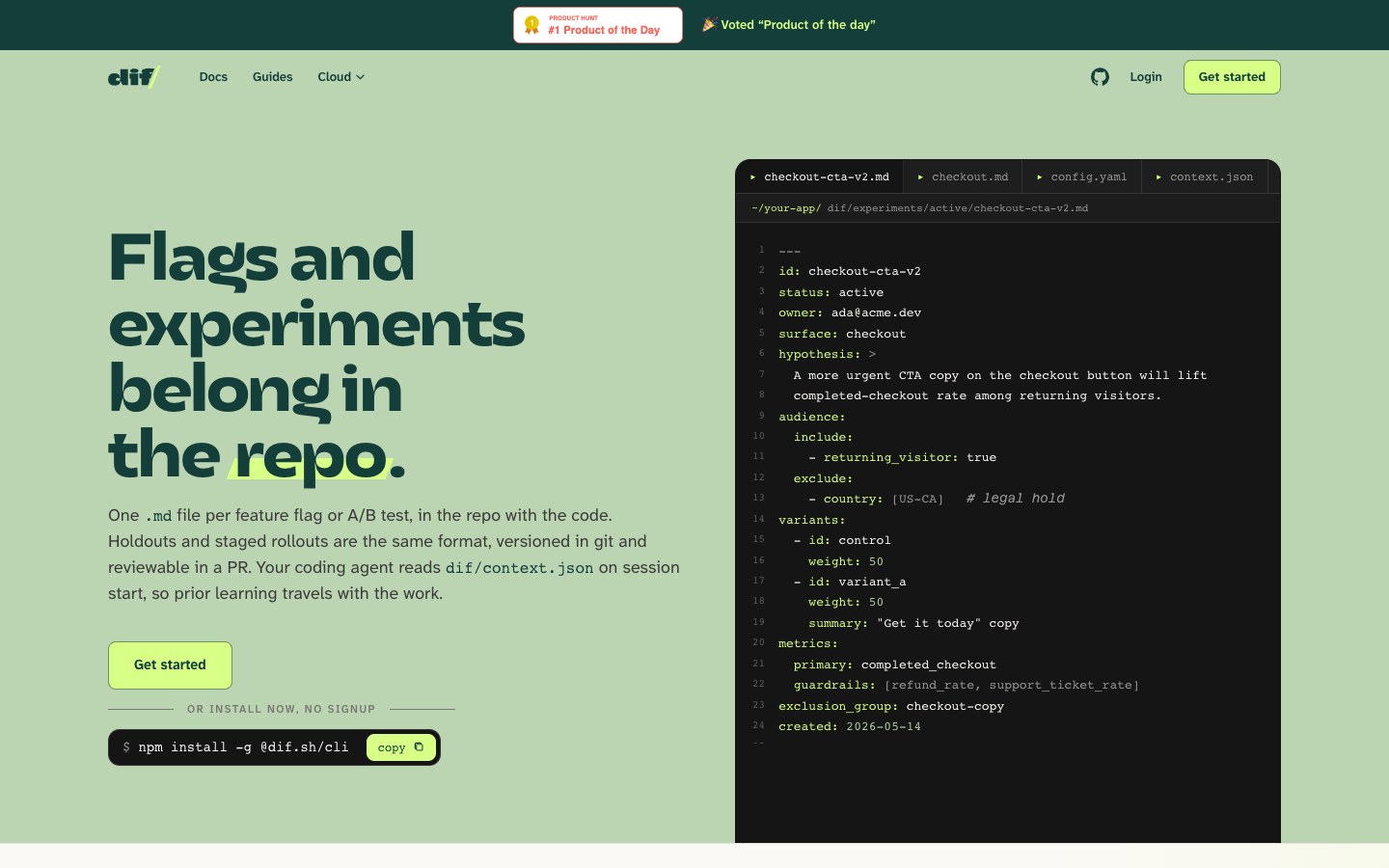Click the "id: checkout-cta-v2" code line
Viewport: 1389px width, 868px height.
(850, 271)
